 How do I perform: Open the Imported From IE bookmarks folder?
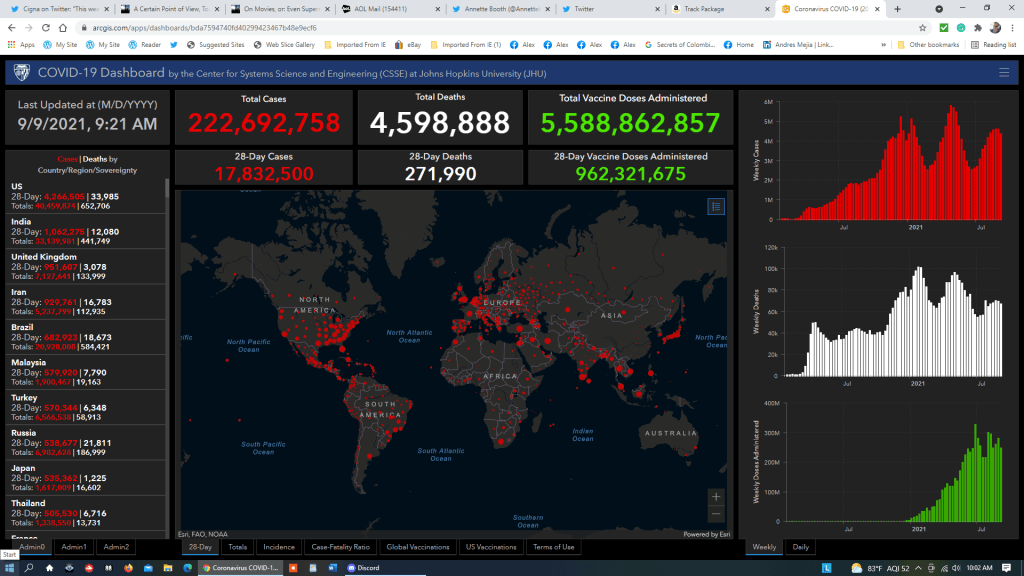coord(340,45)
